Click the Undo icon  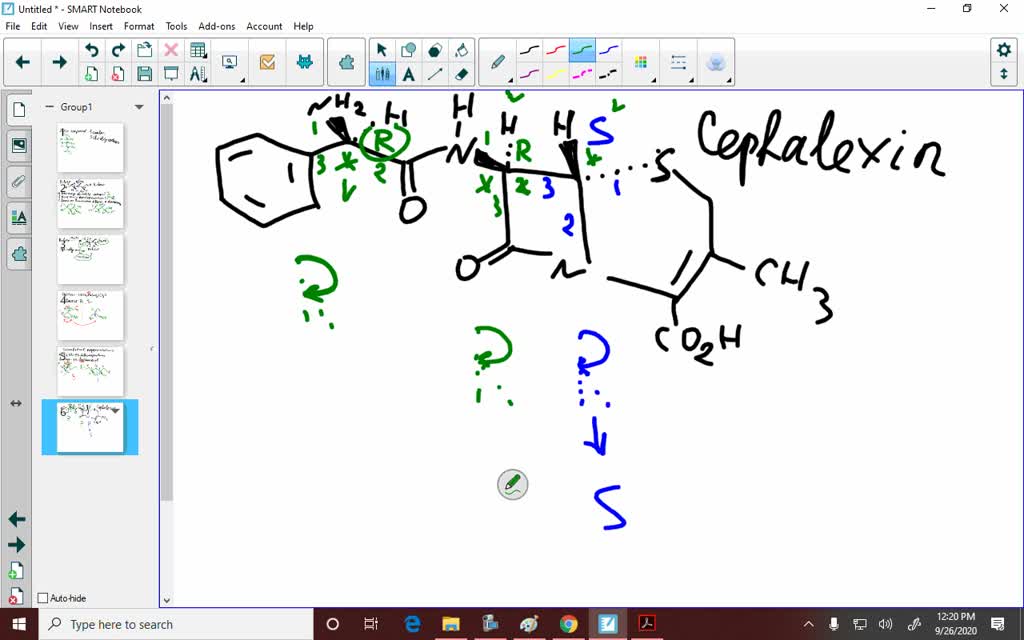pos(92,48)
